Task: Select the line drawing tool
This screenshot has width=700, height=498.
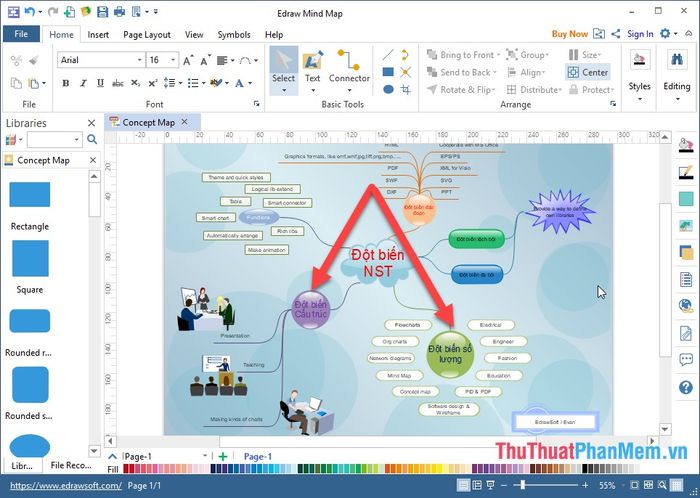Action: coord(388,55)
